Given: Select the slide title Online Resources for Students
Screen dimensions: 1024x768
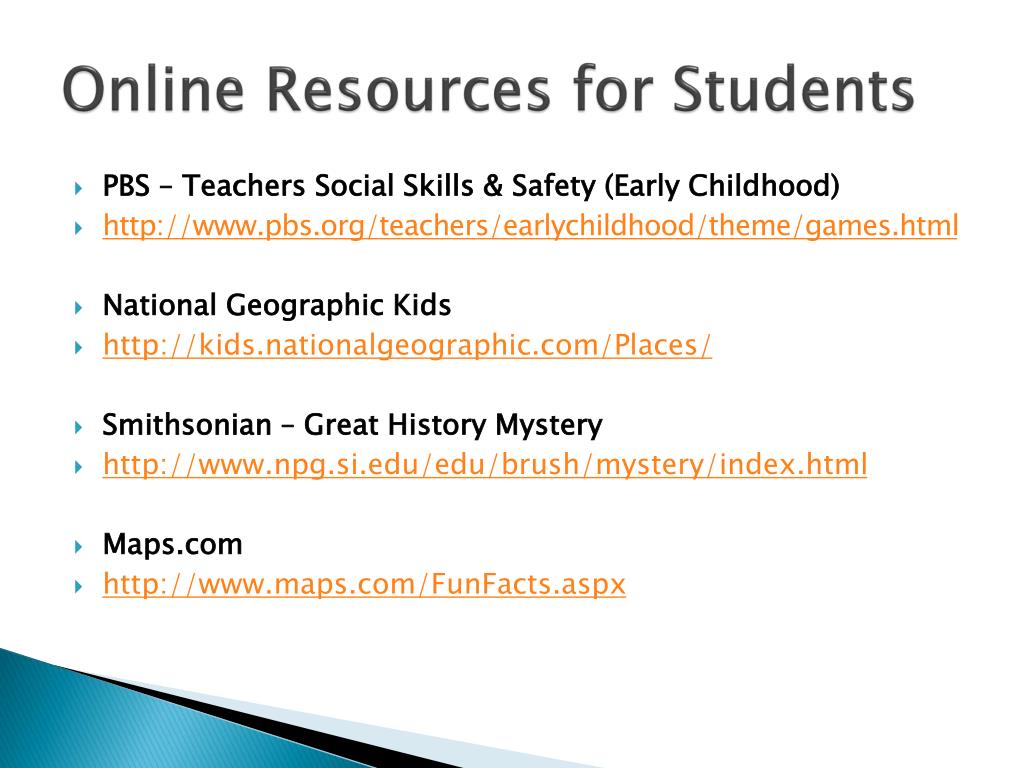Looking at the screenshot, I should (x=488, y=89).
